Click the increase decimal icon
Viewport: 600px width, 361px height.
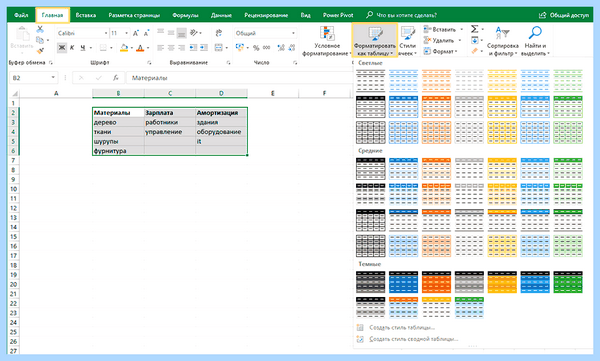click(x=281, y=48)
